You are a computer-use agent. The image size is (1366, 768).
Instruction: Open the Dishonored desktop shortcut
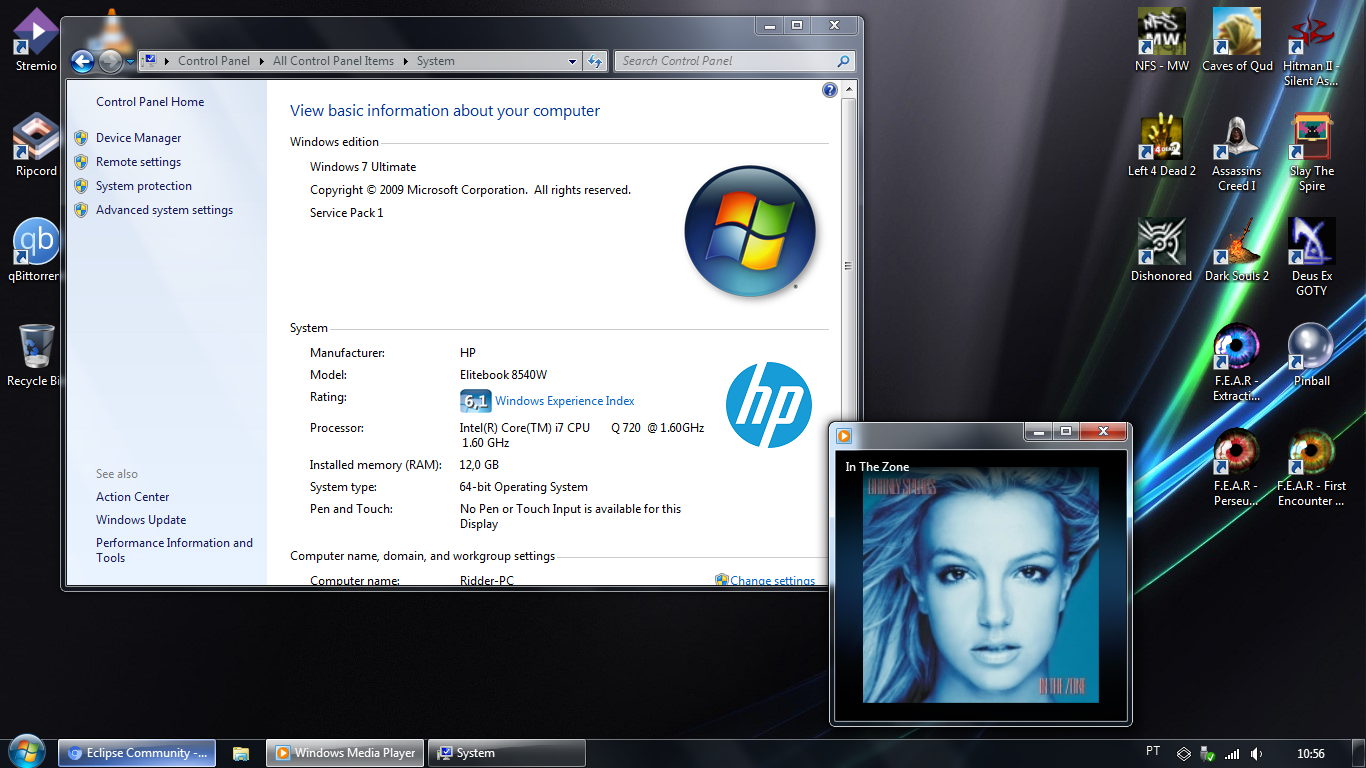coord(1161,243)
